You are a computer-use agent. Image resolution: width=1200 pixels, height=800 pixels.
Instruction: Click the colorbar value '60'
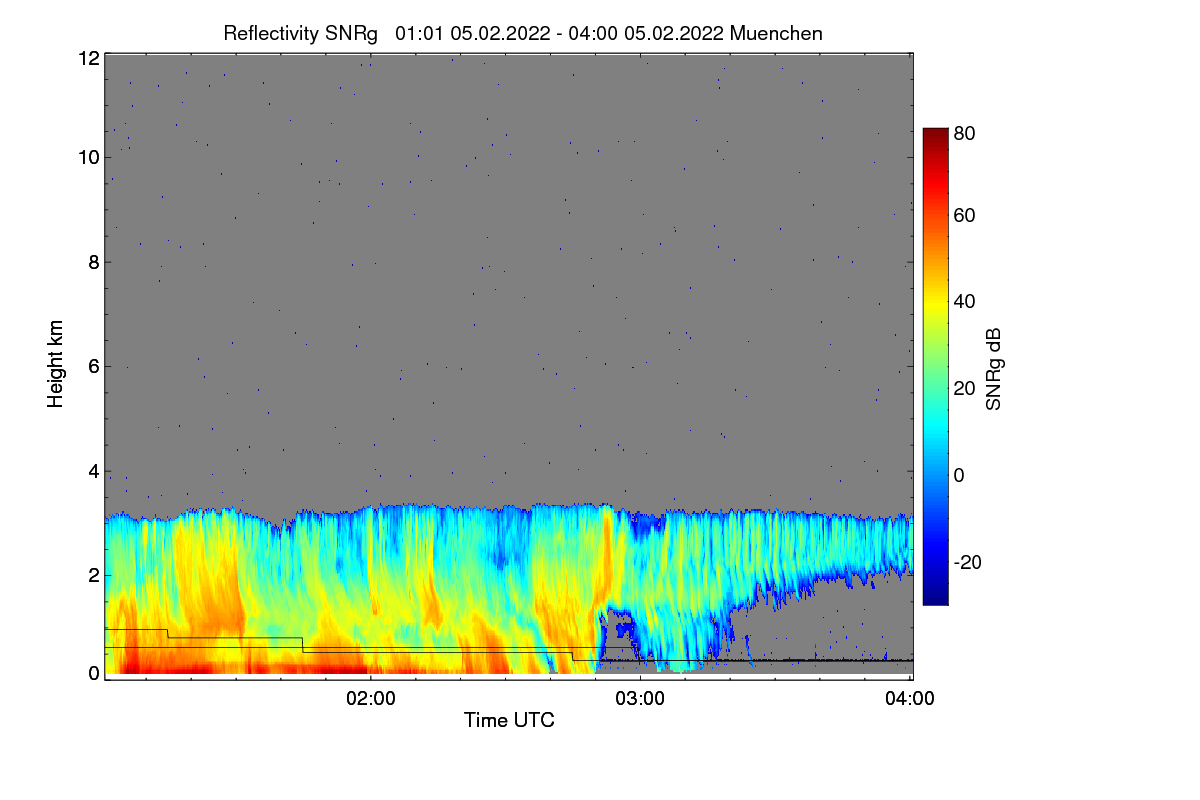(x=965, y=216)
